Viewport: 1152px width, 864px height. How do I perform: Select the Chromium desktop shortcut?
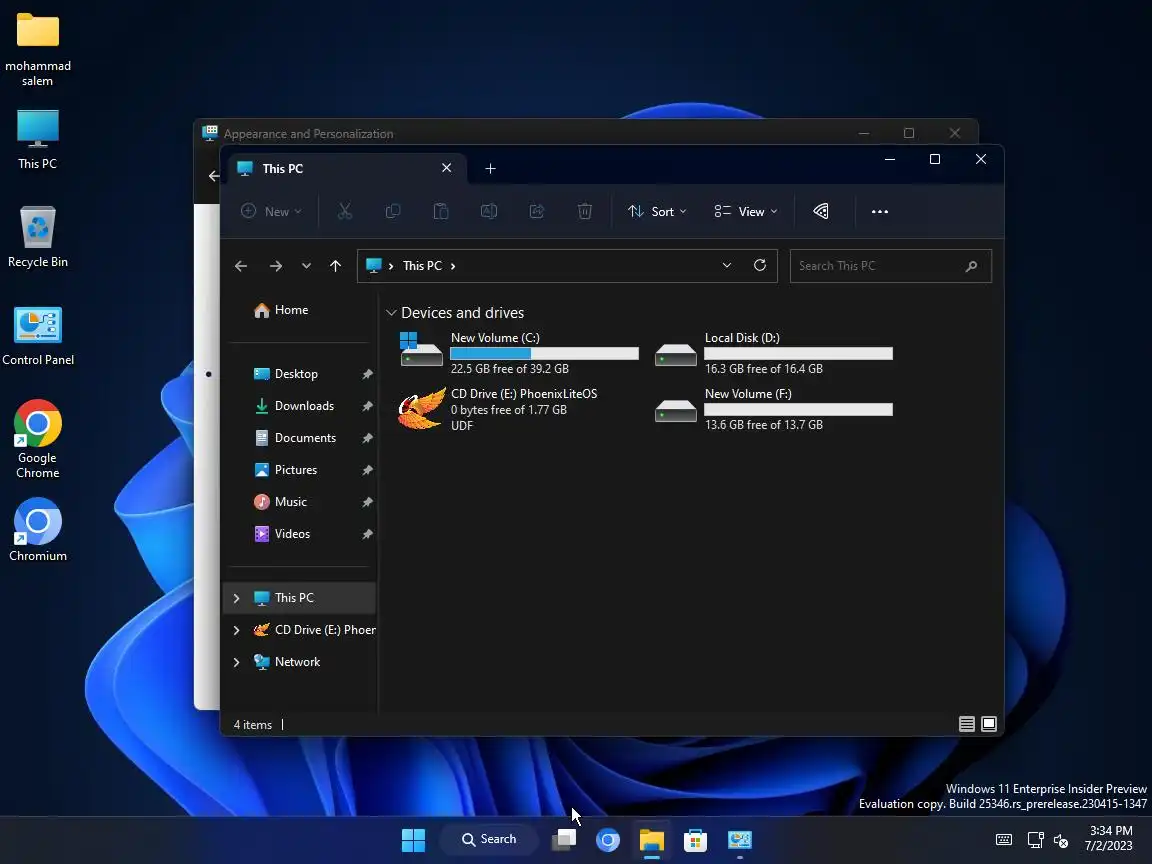tap(37, 530)
